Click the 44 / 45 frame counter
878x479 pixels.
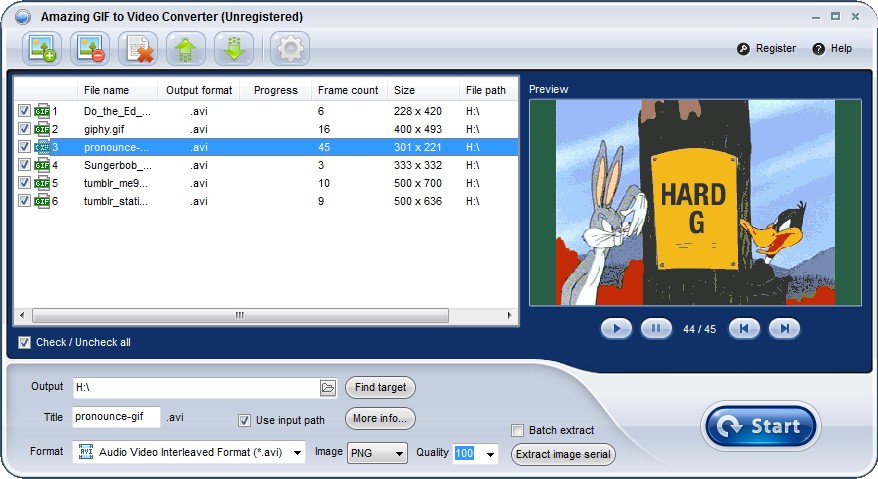pos(699,329)
